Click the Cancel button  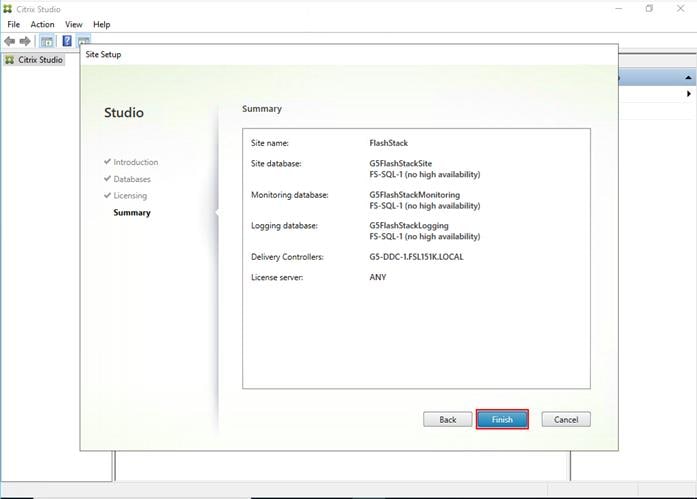pos(566,419)
